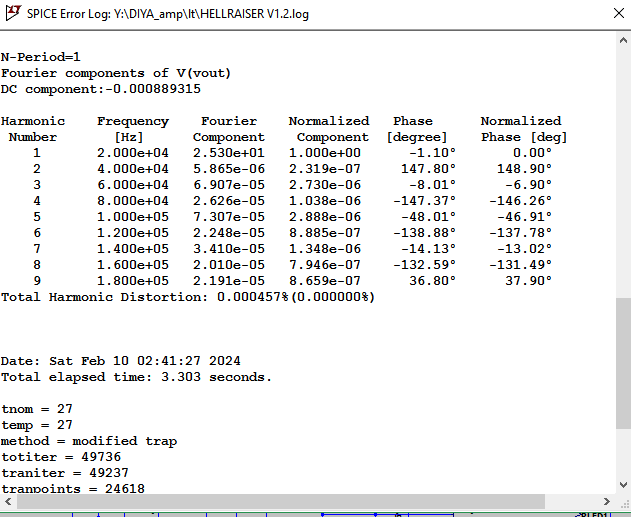This screenshot has width=631, height=517.
Task: Click phase value -1.10°
Action: tap(432, 153)
